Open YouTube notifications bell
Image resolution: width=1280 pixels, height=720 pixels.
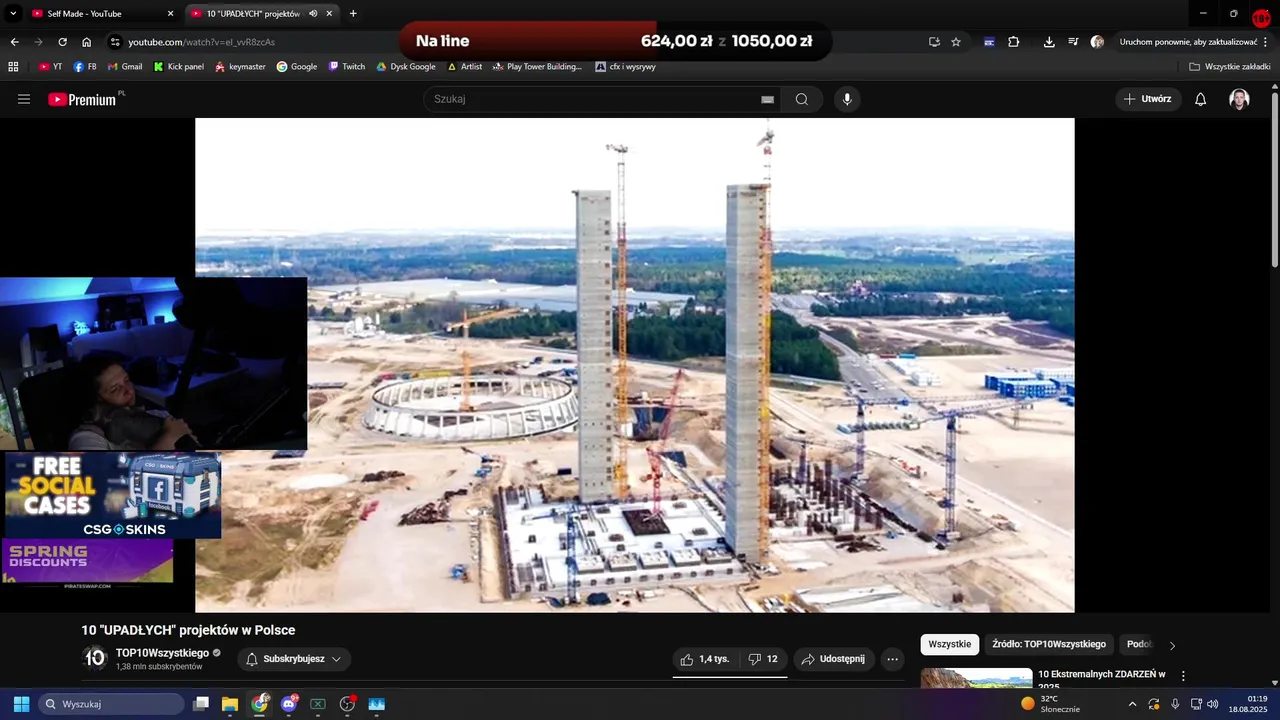1201,99
